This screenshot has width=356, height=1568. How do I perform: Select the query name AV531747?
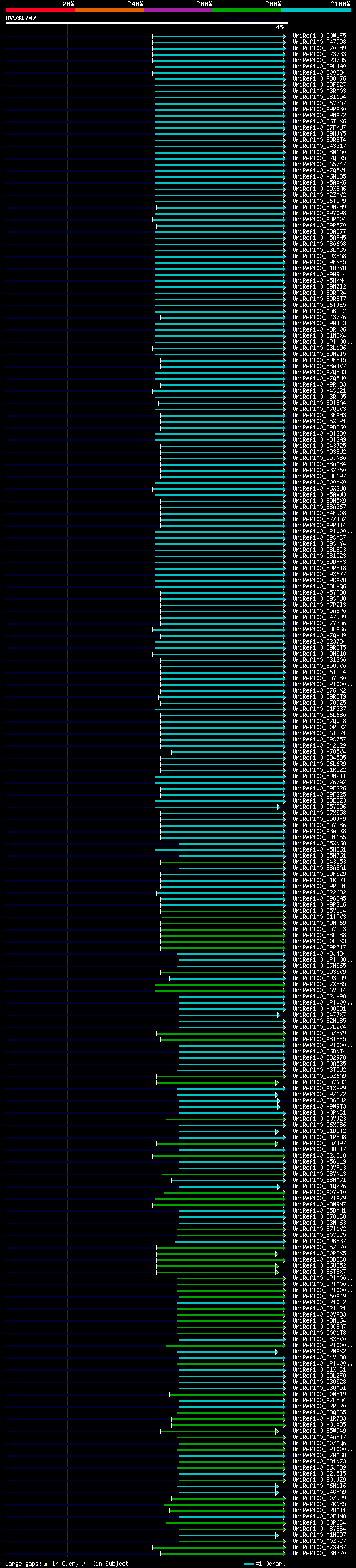(21, 18)
